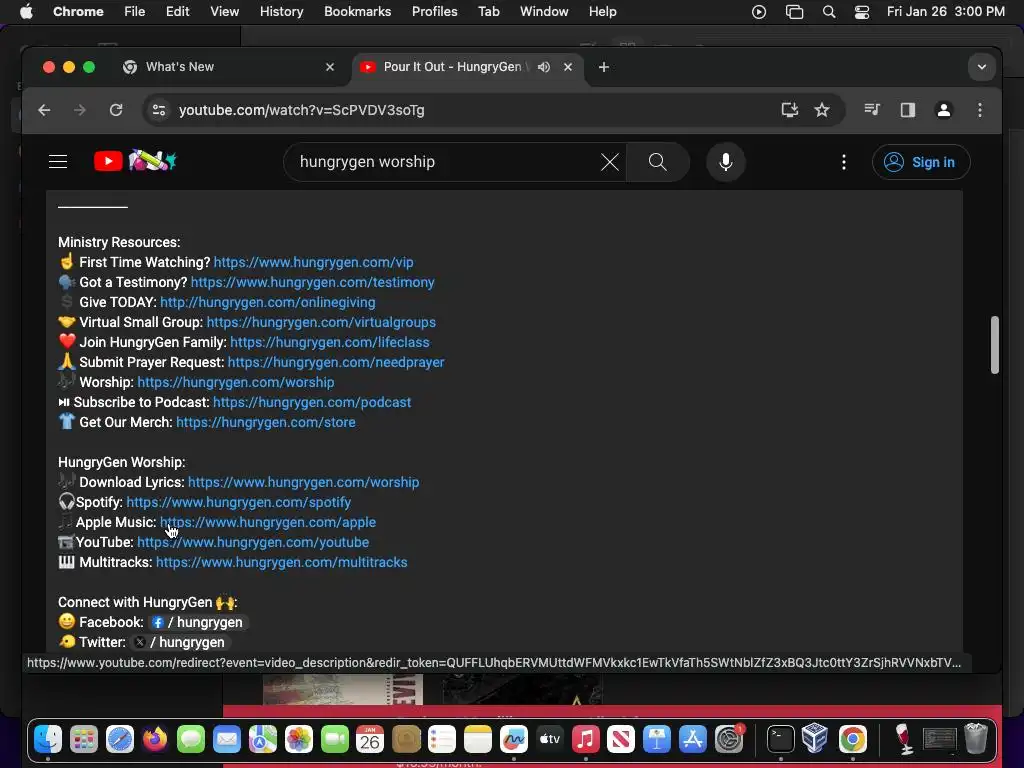This screenshot has width=1024, height=768.
Task: Open the hungrygen.com/vip link
Action: [313, 262]
